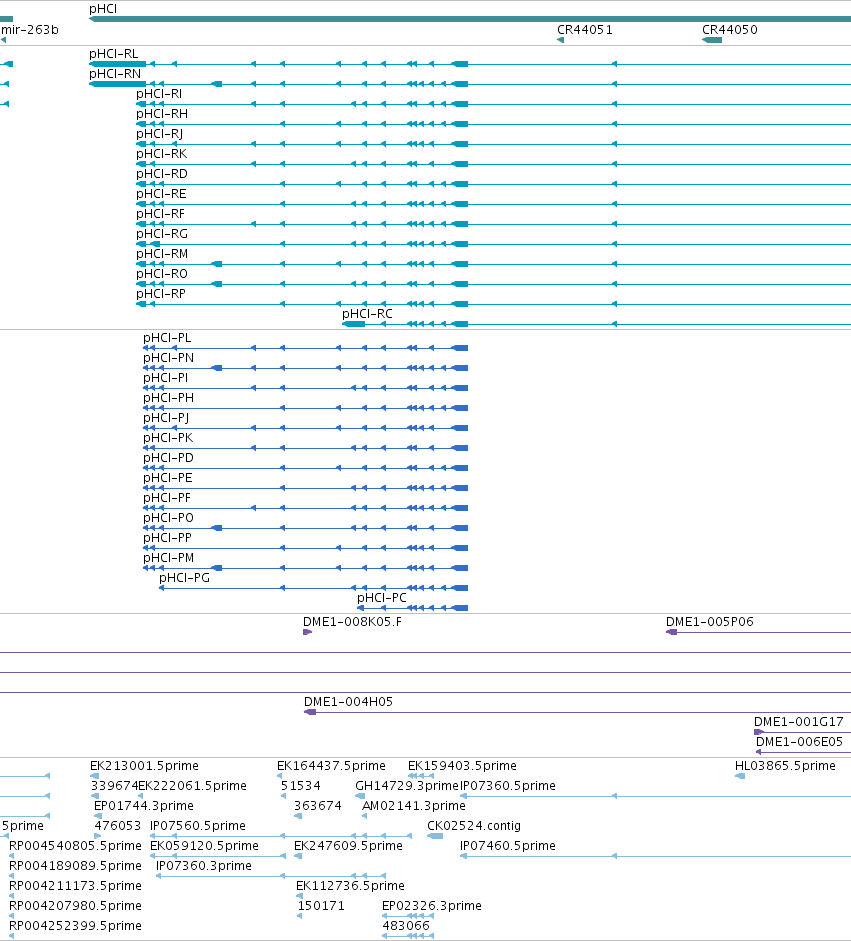Select transcript pHCl-RC label

point(367,313)
